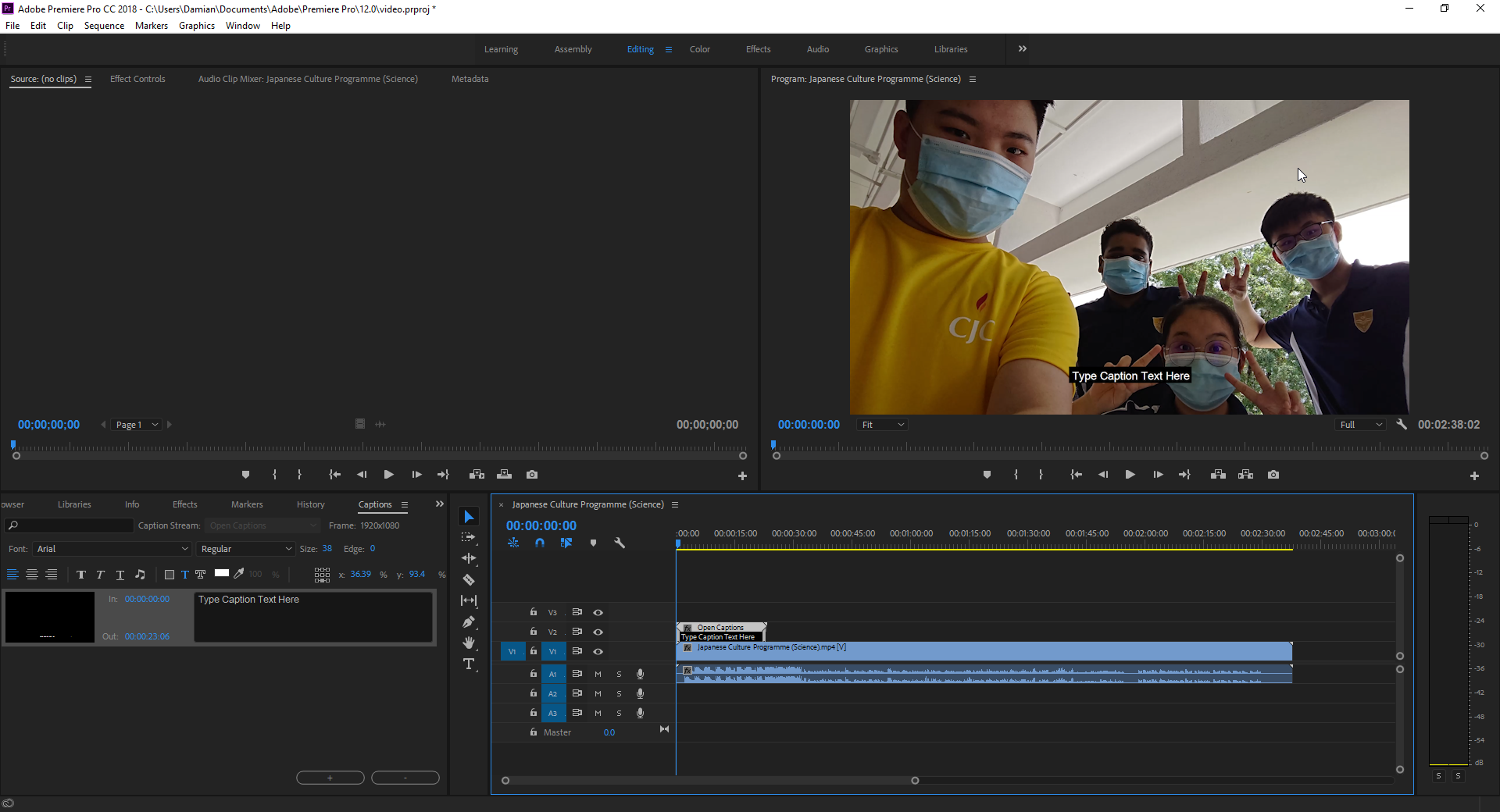Select the Pen tool
The height and width of the screenshot is (812, 1500).
click(469, 622)
